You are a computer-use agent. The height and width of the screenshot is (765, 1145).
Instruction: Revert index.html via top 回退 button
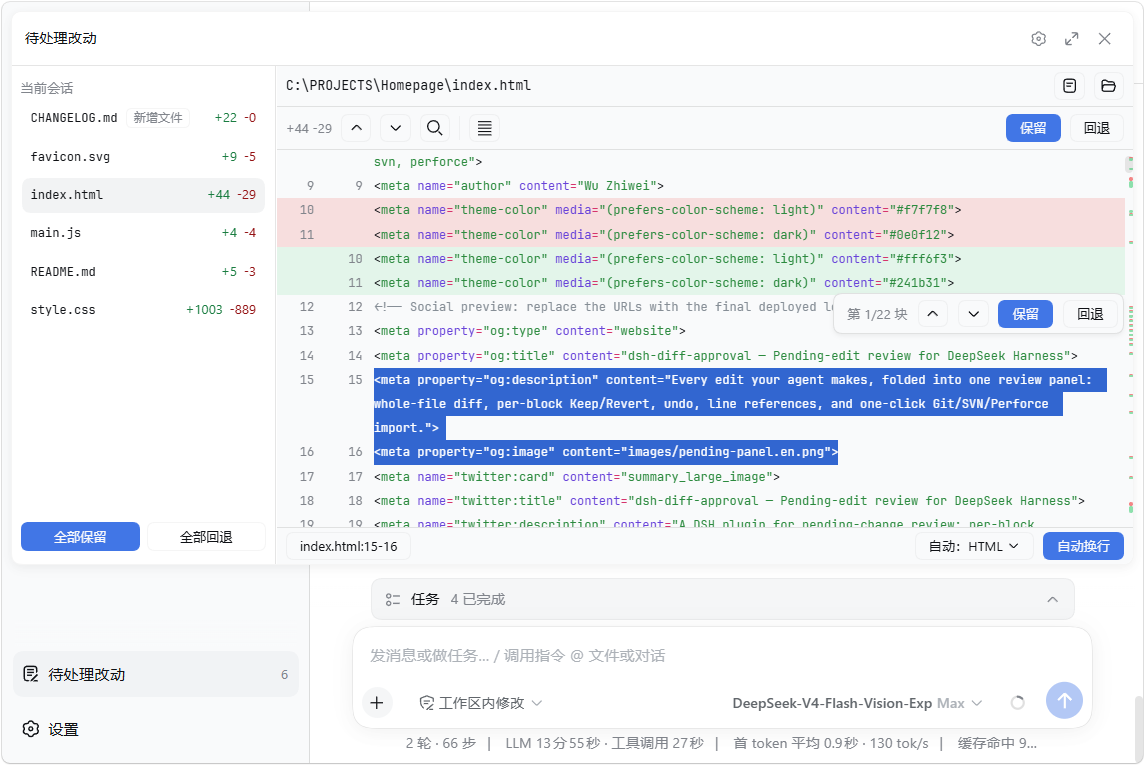click(1097, 128)
